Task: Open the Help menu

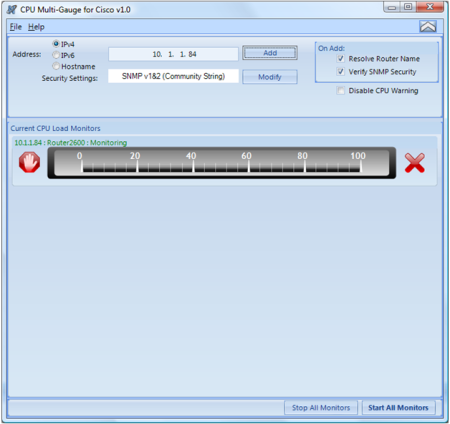Action: [36, 27]
